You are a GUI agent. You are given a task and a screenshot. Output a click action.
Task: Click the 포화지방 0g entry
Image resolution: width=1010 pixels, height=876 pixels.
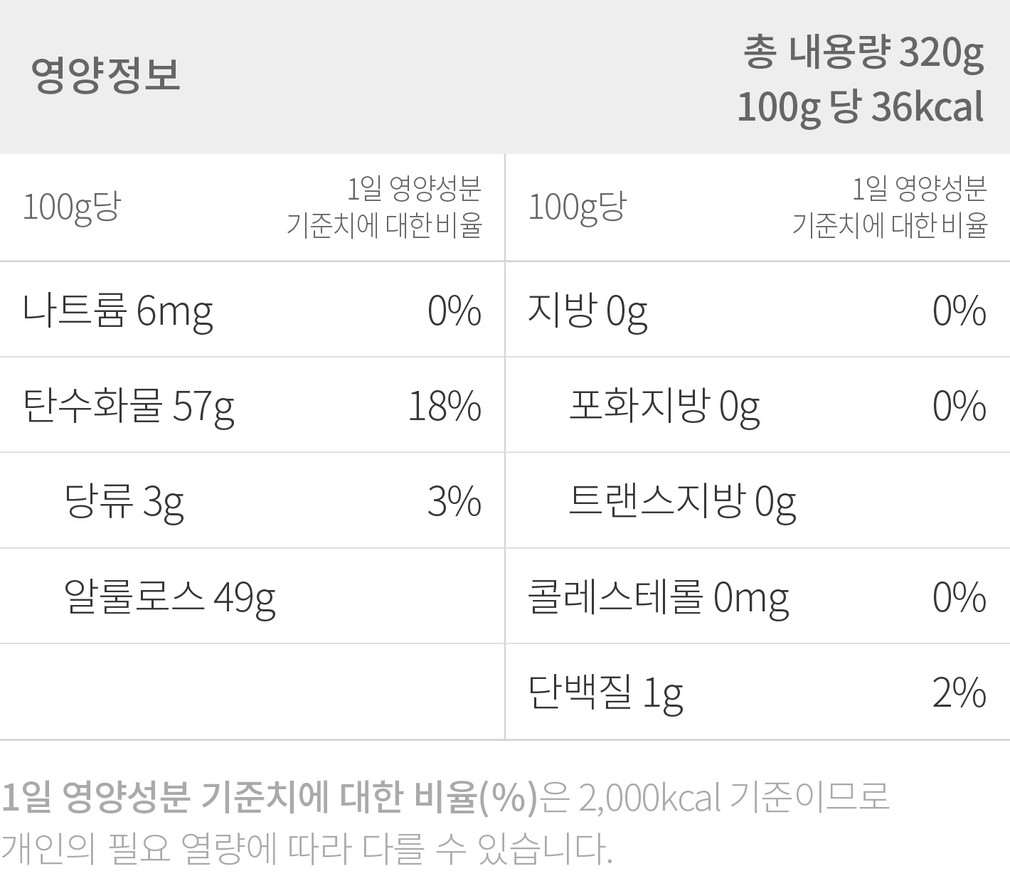[664, 408]
